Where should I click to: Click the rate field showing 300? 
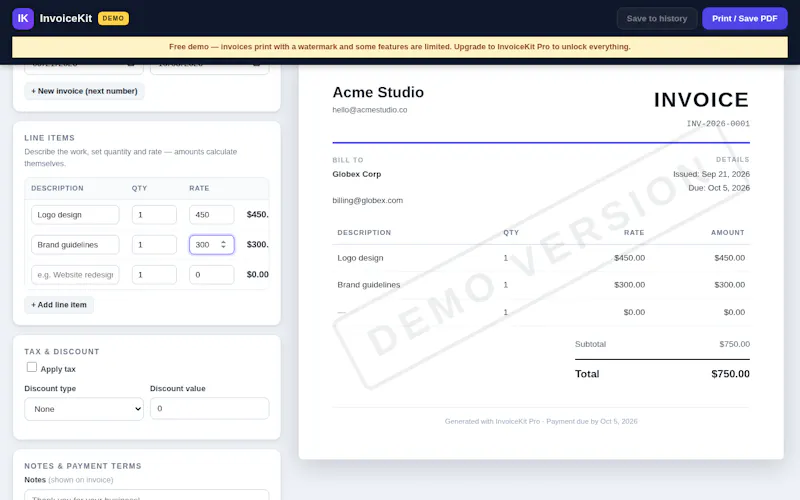[211, 245]
